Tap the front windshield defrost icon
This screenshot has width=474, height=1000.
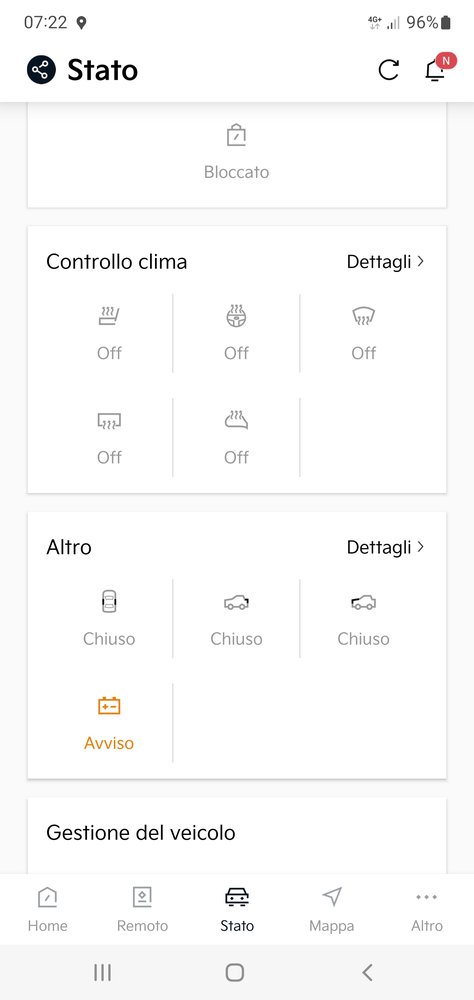coord(364,316)
